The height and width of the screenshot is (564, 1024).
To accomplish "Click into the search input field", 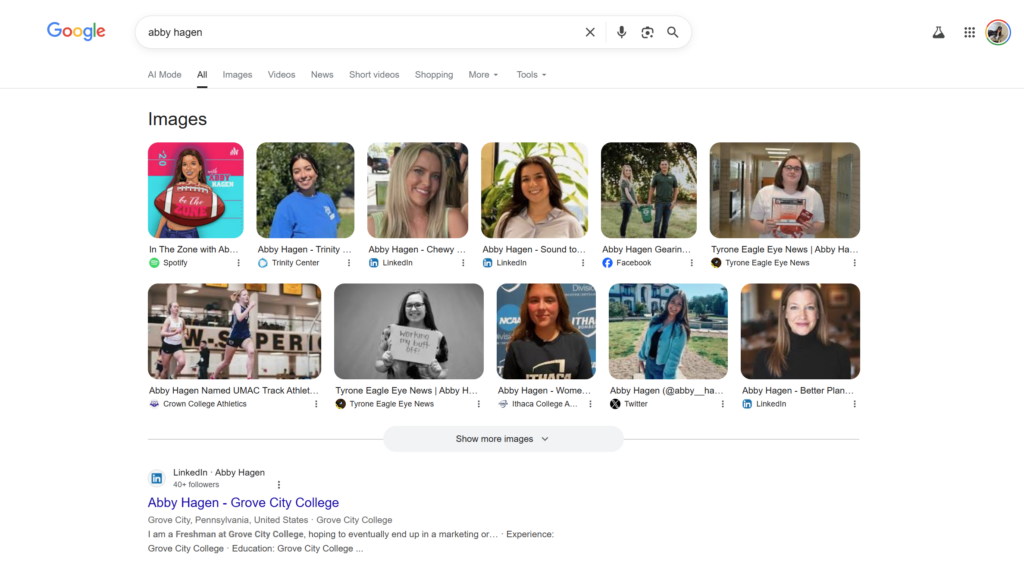I will point(360,32).
